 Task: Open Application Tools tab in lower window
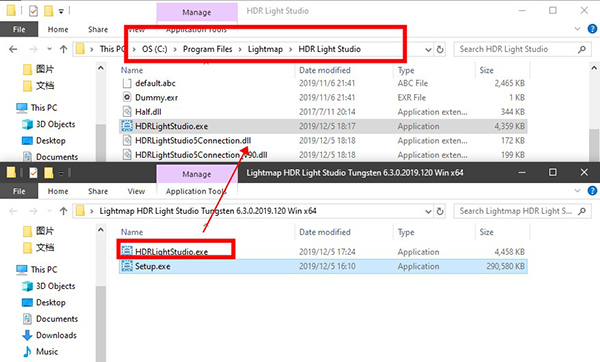click(196, 191)
